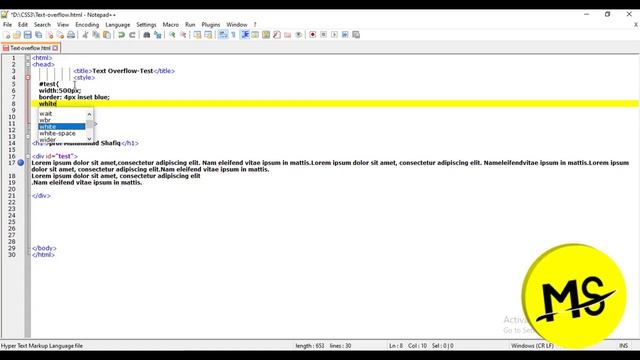This screenshot has height=360, width=640.
Task: Undo the last edit with the green arrow
Action: [121, 35]
